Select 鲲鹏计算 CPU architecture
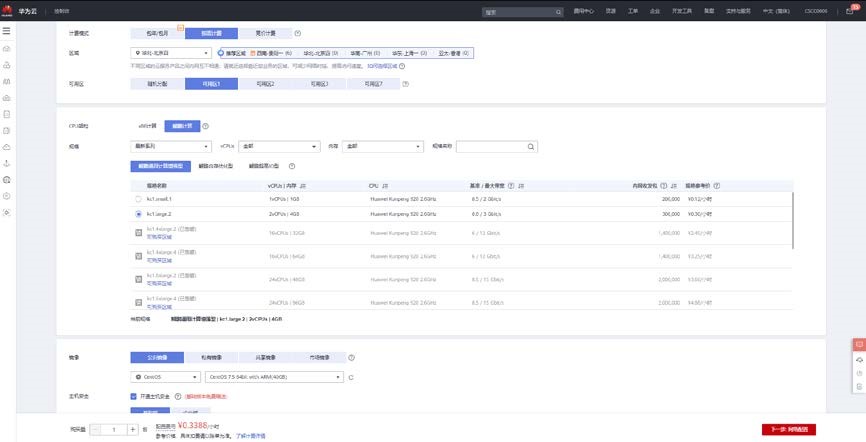866x442 pixels. [x=182, y=126]
